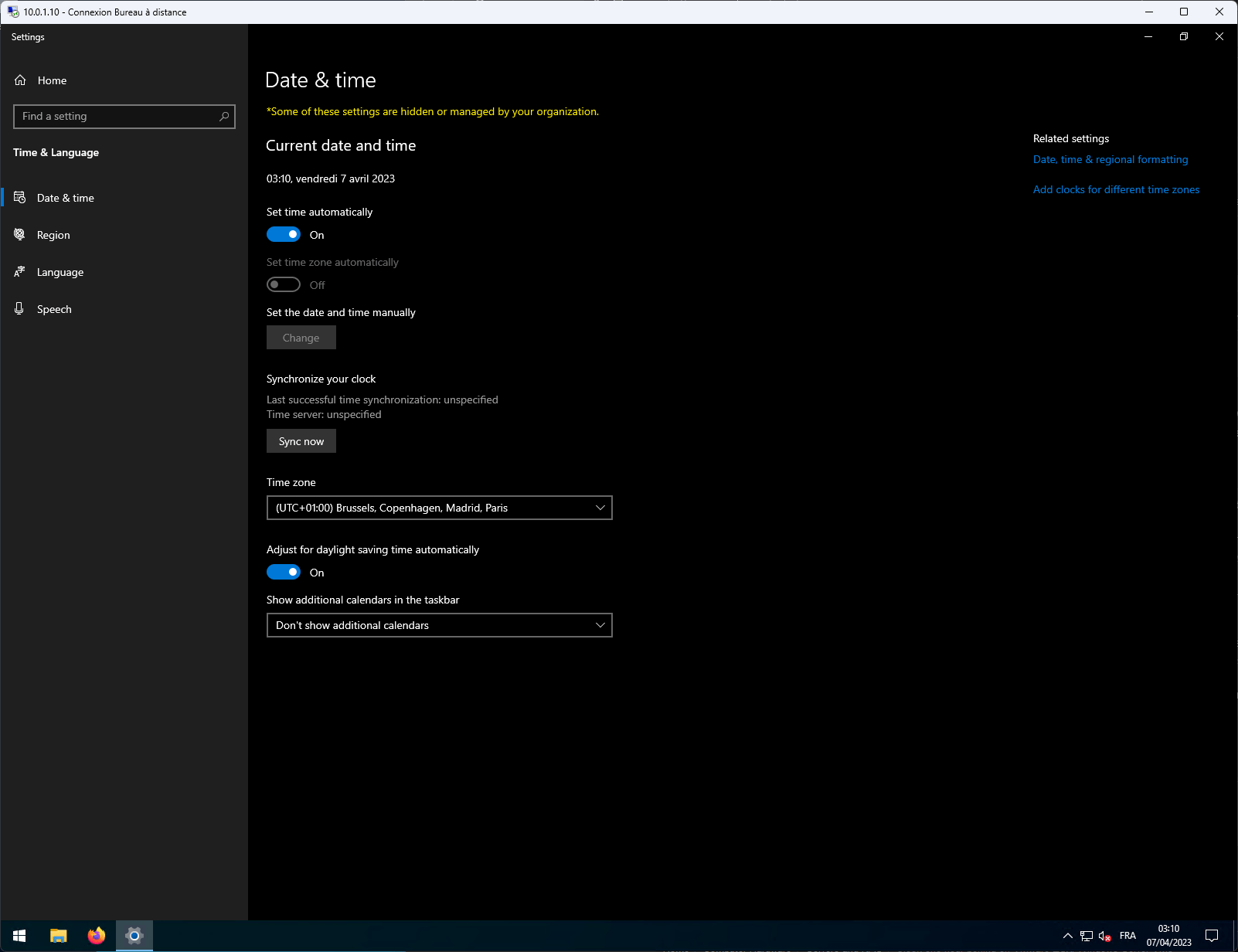1238x952 pixels.
Task: Open the Region settings icon
Action: pyautogui.click(x=20, y=235)
